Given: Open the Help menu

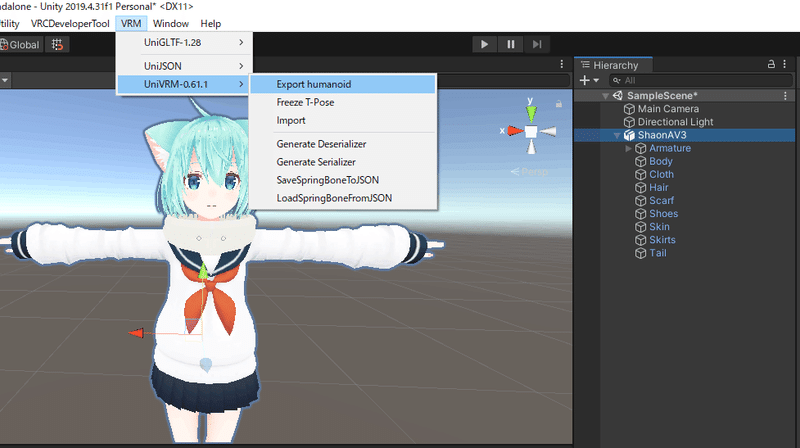Looking at the screenshot, I should (210, 23).
